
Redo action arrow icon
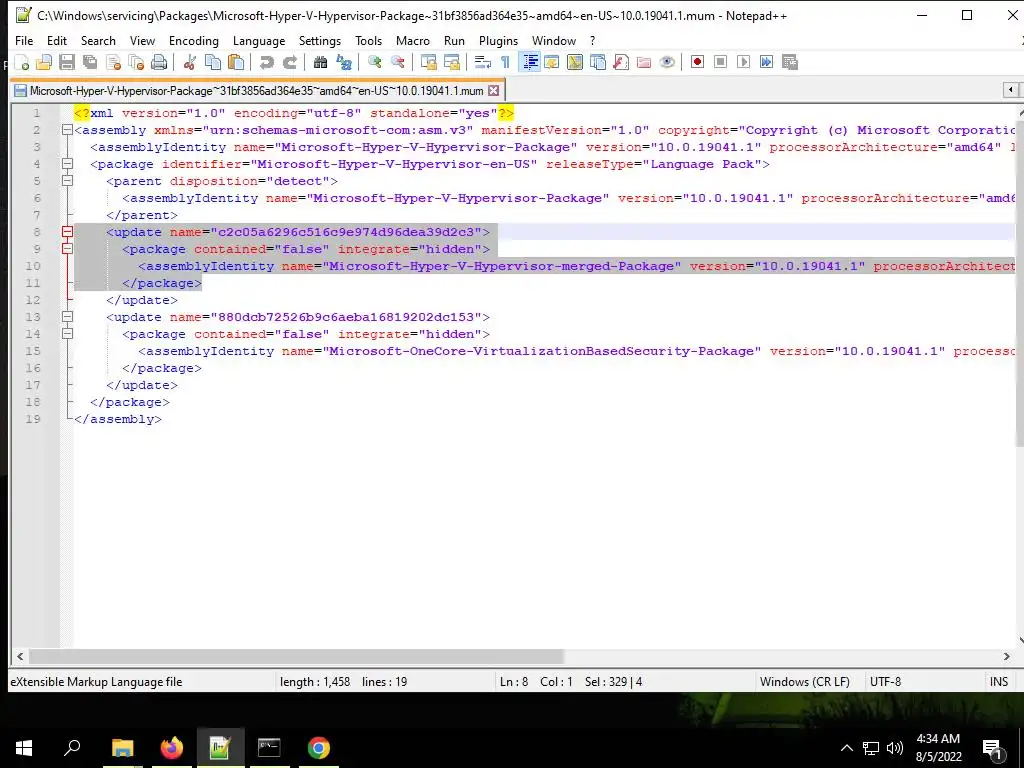(x=290, y=62)
